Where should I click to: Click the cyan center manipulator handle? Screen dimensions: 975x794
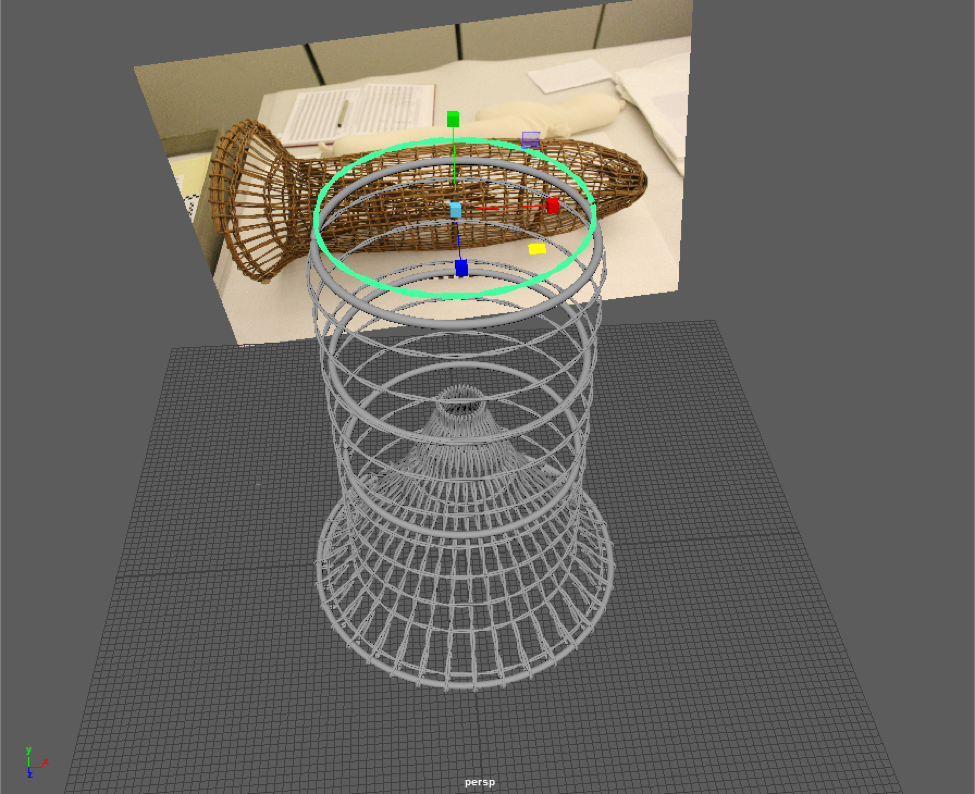(455, 210)
